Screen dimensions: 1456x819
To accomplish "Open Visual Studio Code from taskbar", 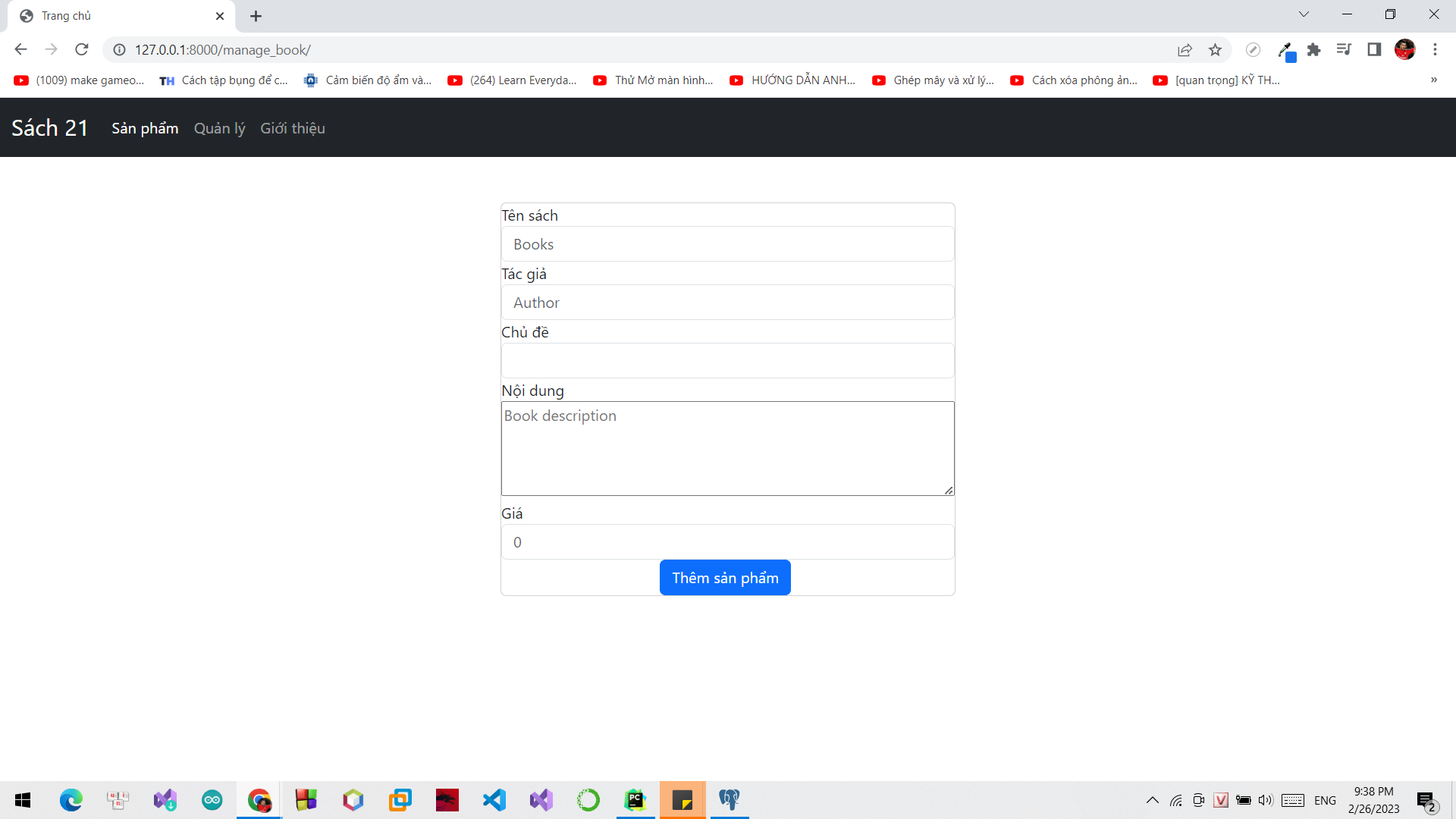I will pos(494,800).
